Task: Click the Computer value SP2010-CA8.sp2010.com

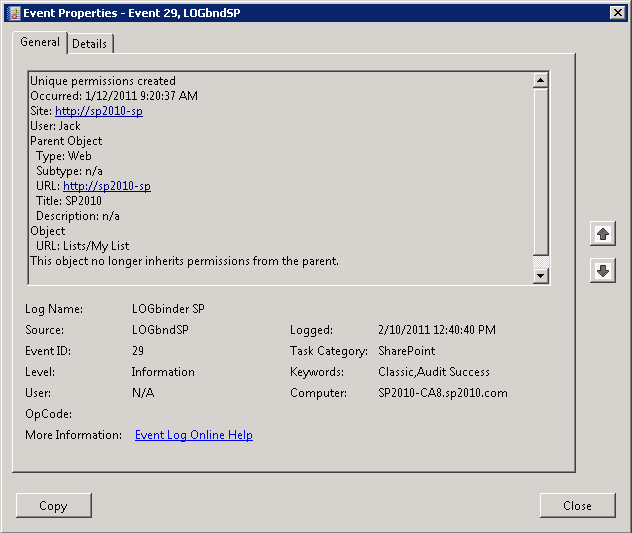Action: pyautogui.click(x=442, y=393)
